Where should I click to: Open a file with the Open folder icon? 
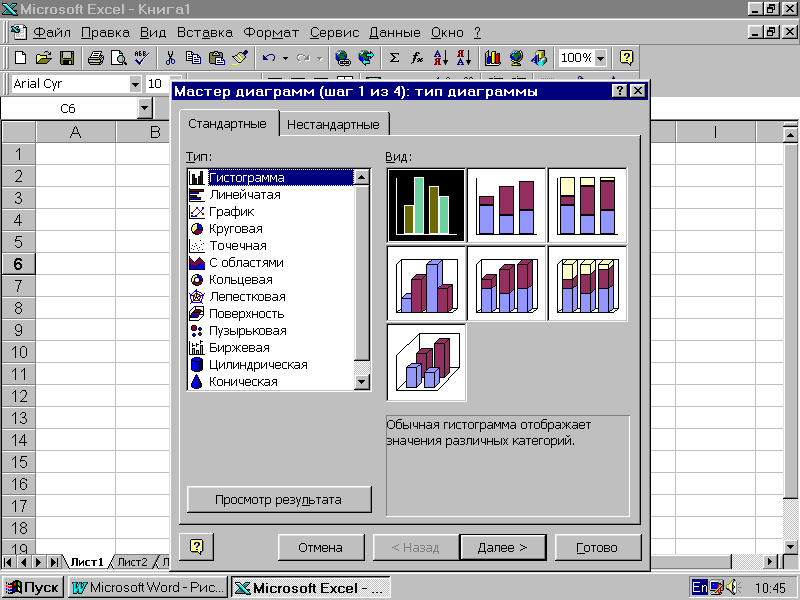pyautogui.click(x=43, y=58)
